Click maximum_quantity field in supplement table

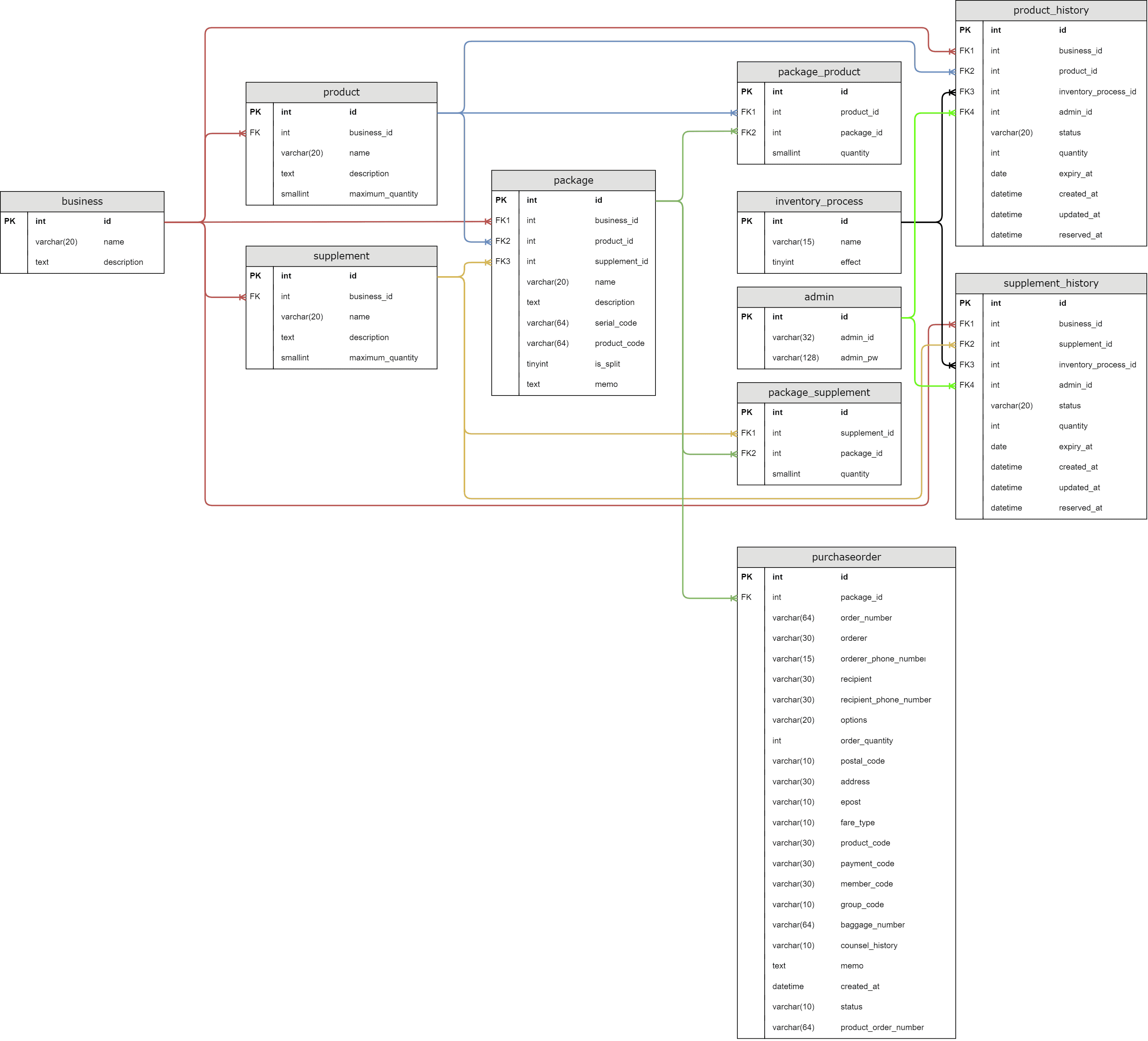click(383, 358)
